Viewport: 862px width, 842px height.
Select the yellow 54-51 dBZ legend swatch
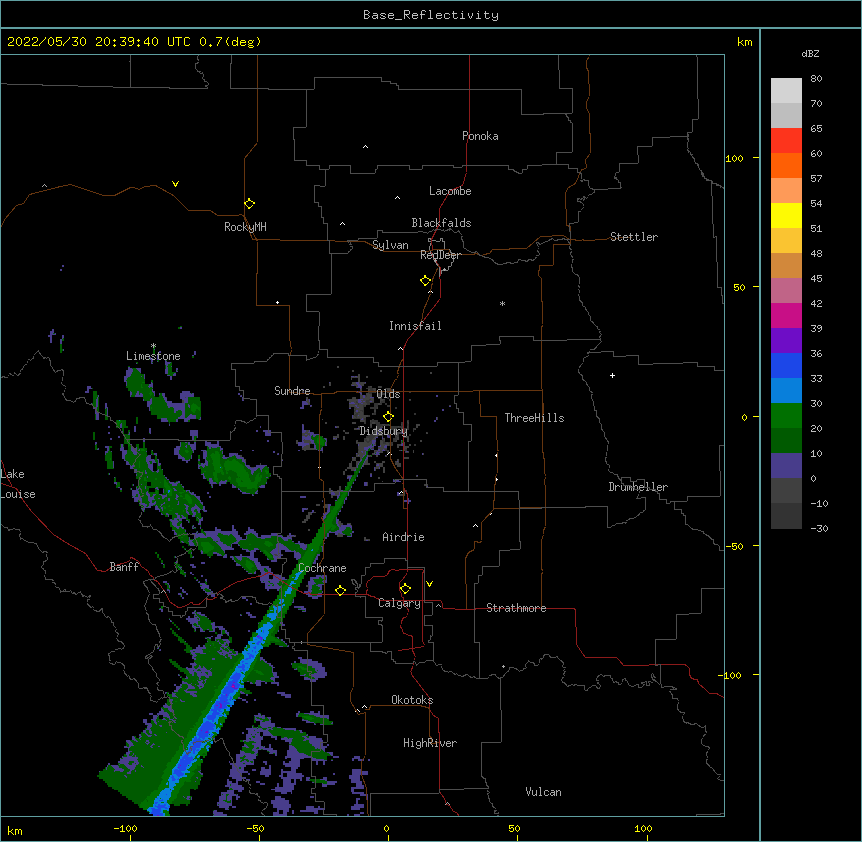[x=786, y=215]
